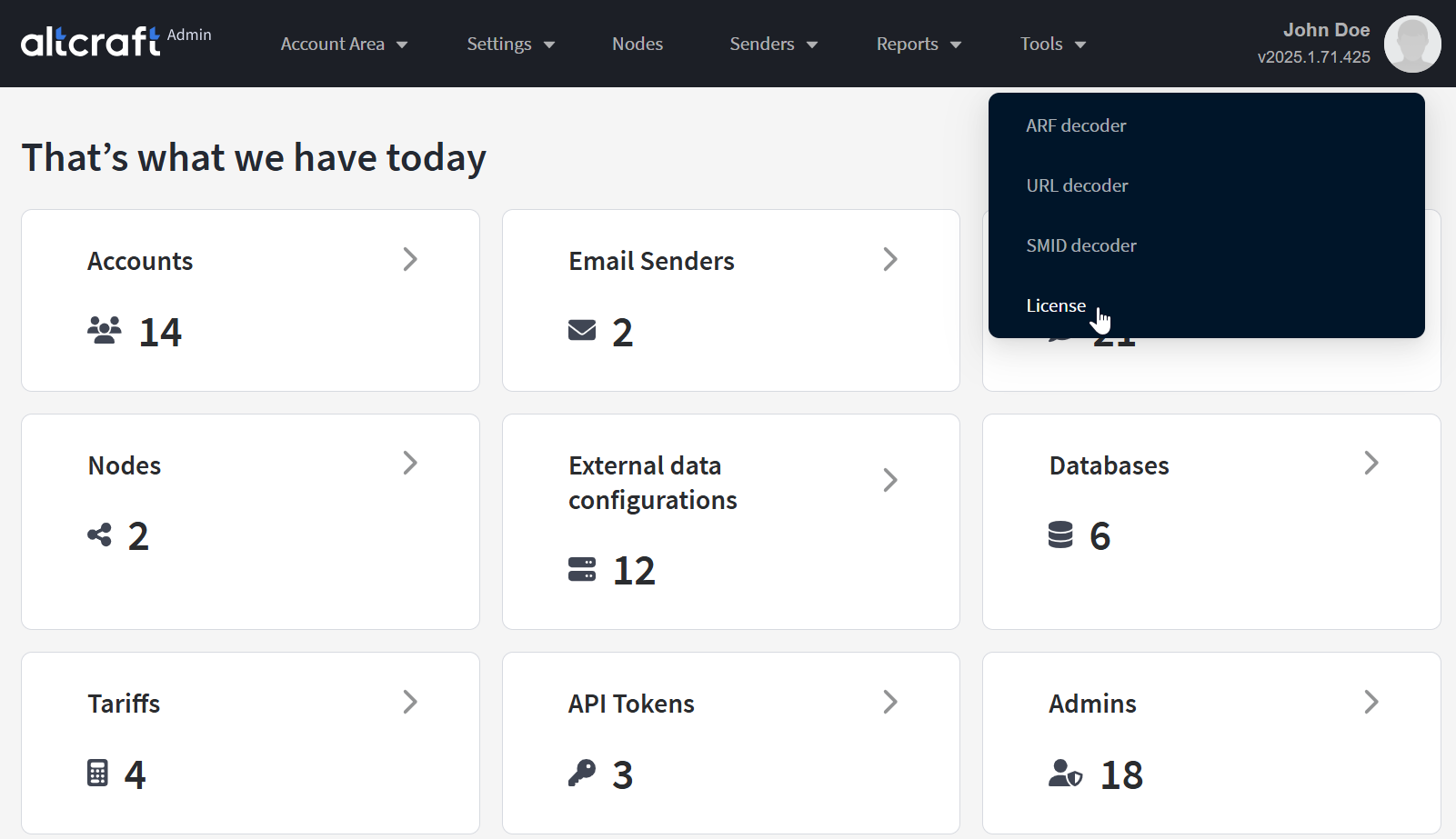Click the Databases stack icon
1456x839 pixels.
tap(1060, 534)
